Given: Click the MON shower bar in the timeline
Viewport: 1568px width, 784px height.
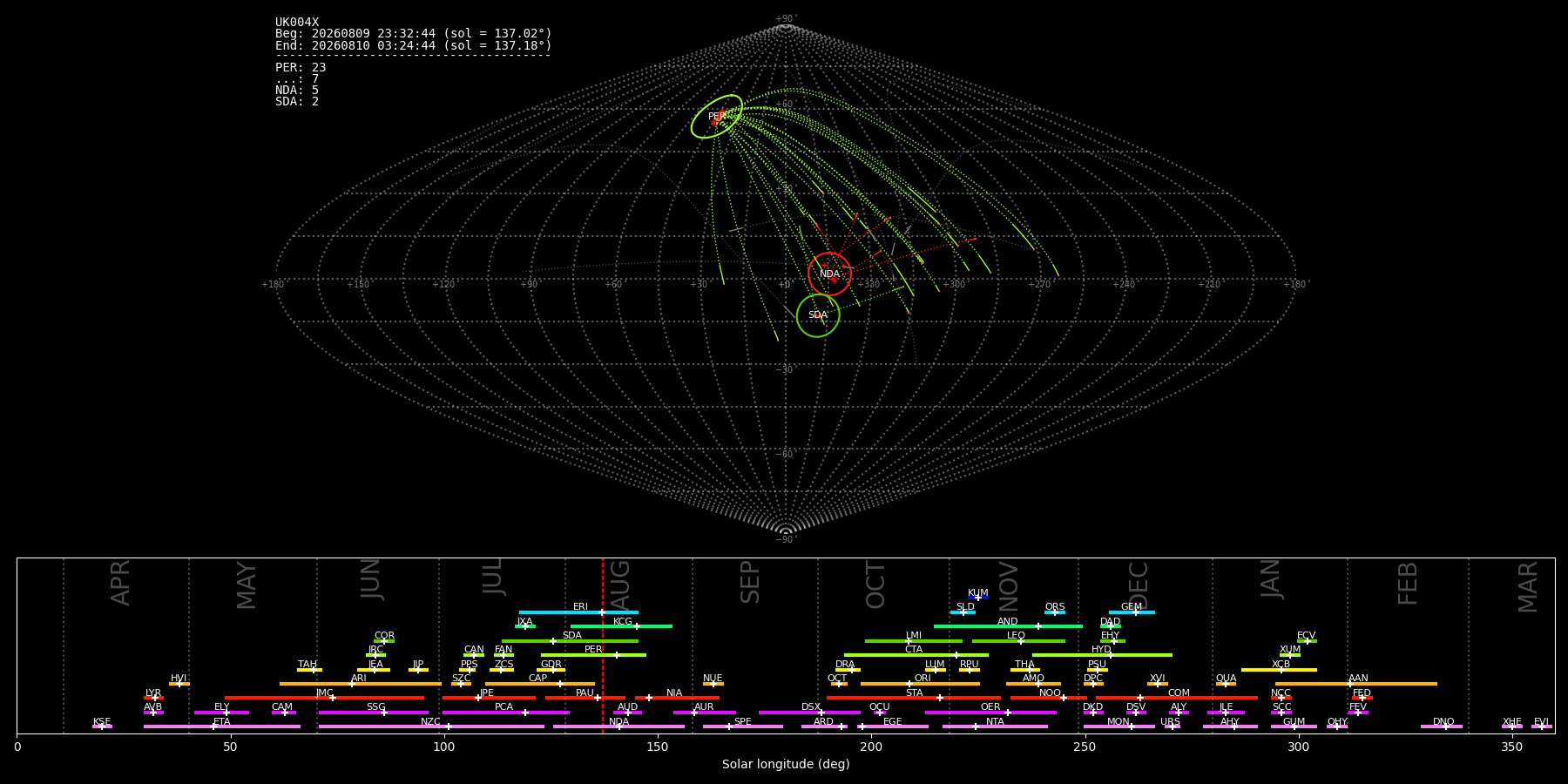Looking at the screenshot, I should 1119,727.
